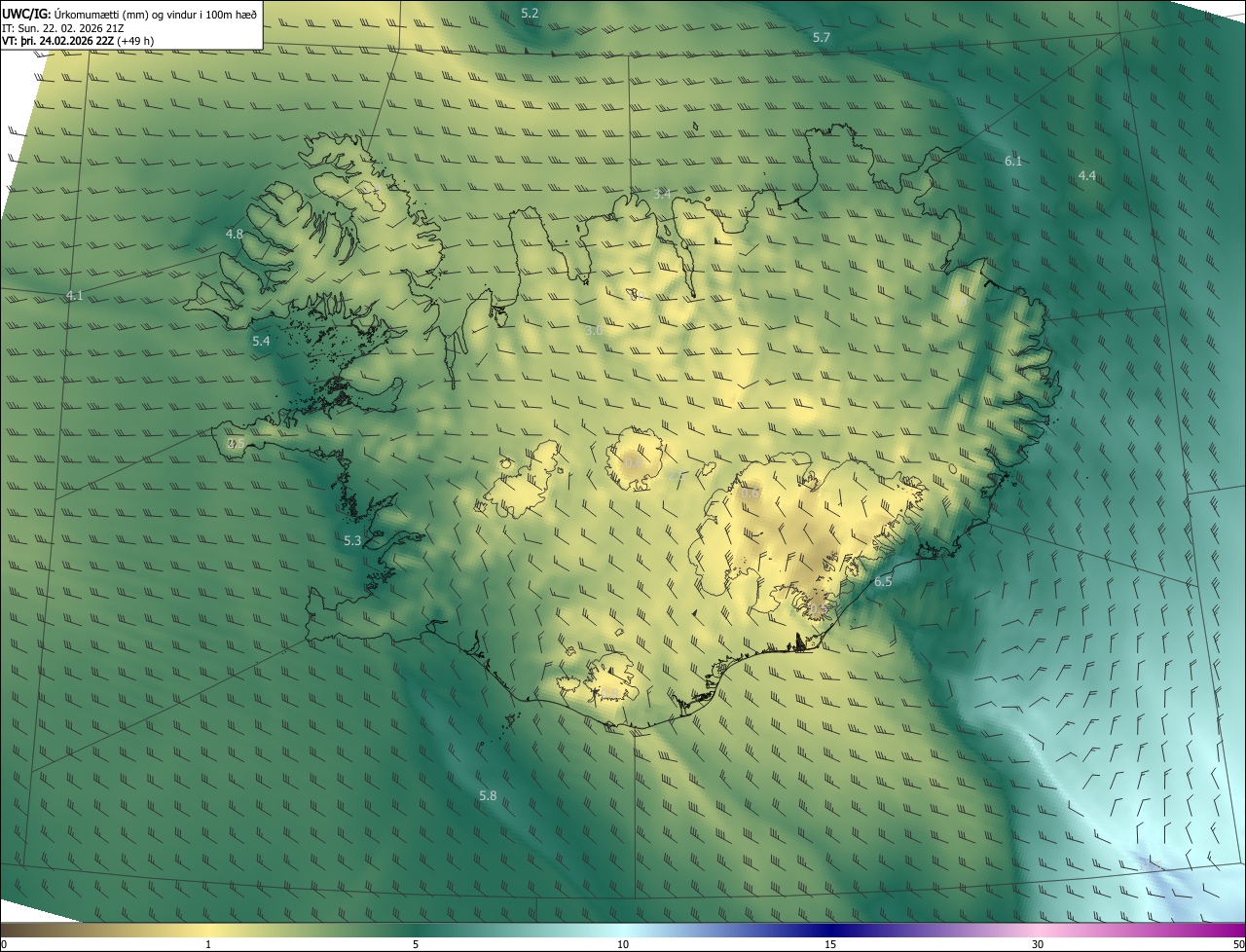Click the 15 tick label on the color scale
Image resolution: width=1246 pixels, height=952 pixels.
(830, 944)
